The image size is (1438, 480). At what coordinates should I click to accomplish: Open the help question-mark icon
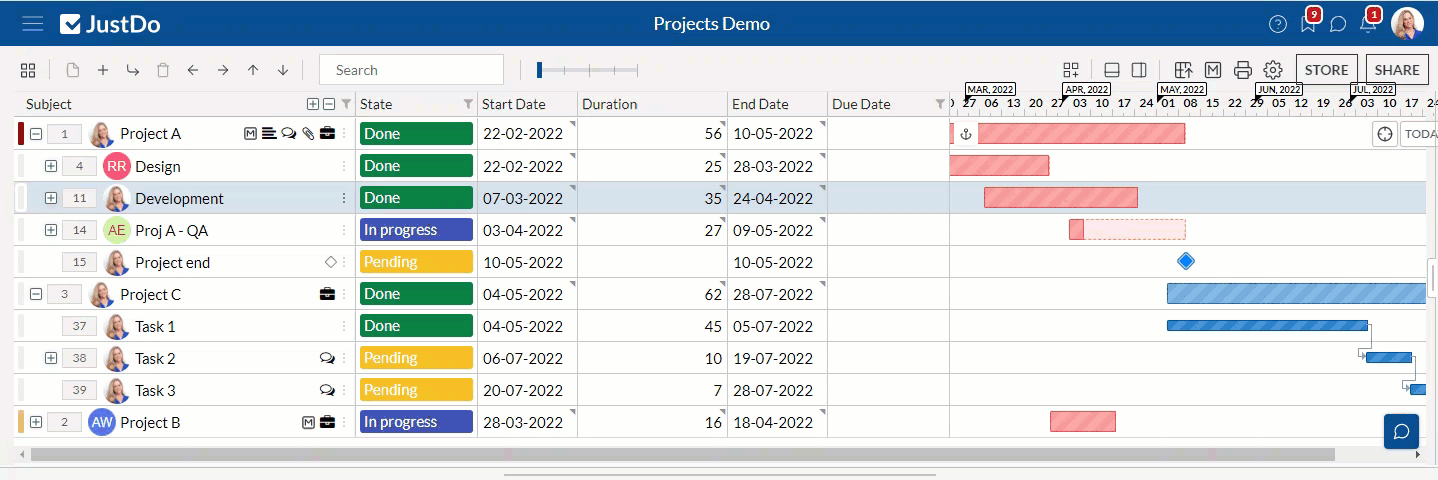click(1278, 24)
